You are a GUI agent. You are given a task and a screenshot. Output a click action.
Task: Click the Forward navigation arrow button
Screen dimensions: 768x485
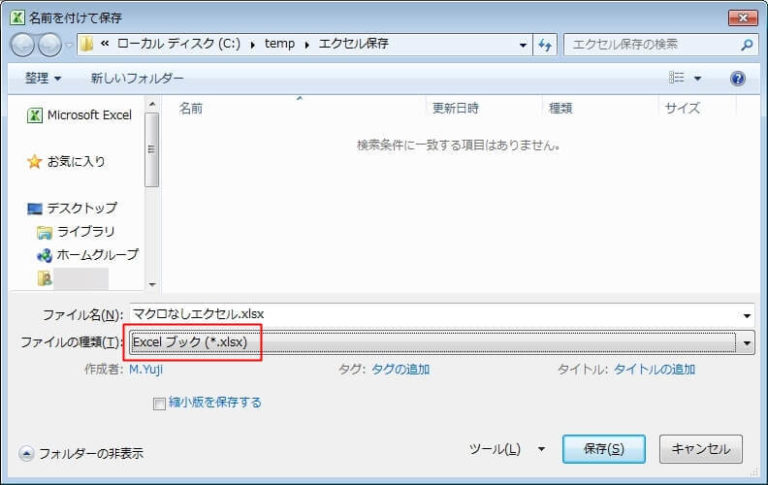(x=50, y=45)
